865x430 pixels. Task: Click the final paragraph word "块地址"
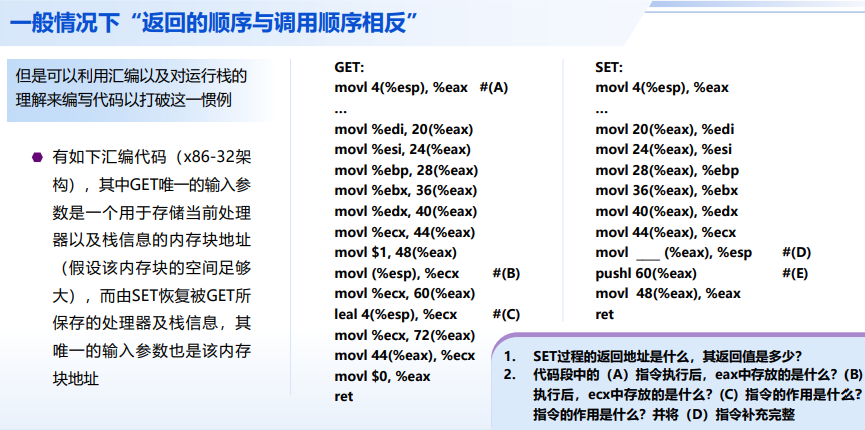pos(76,380)
